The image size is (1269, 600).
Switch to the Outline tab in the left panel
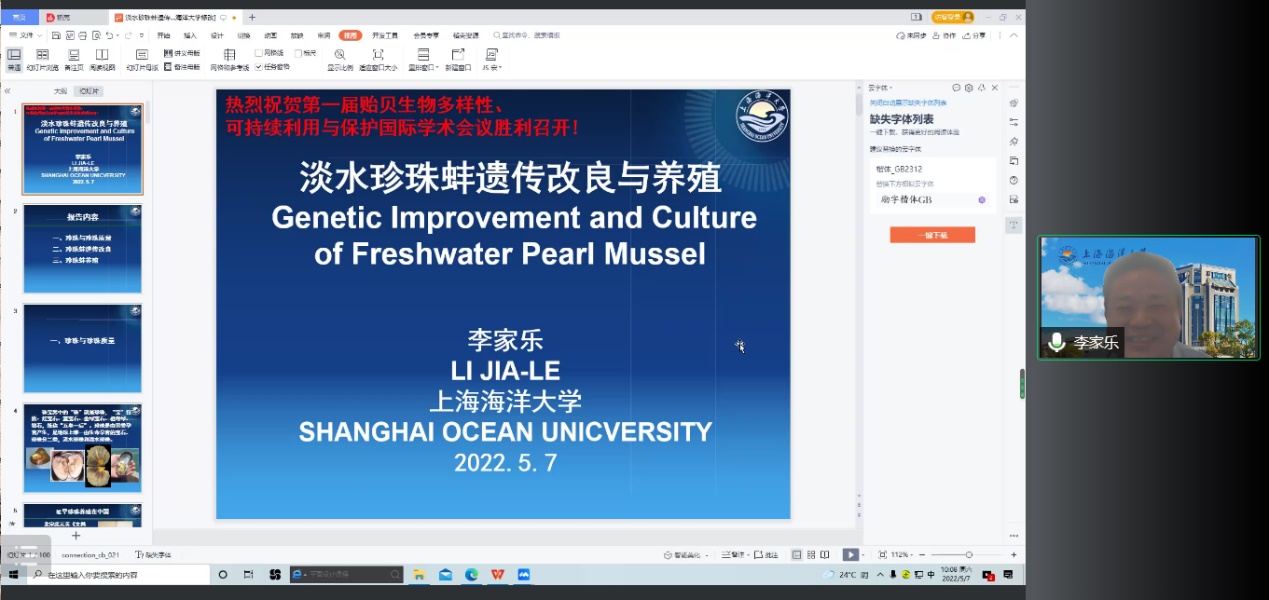pos(60,91)
